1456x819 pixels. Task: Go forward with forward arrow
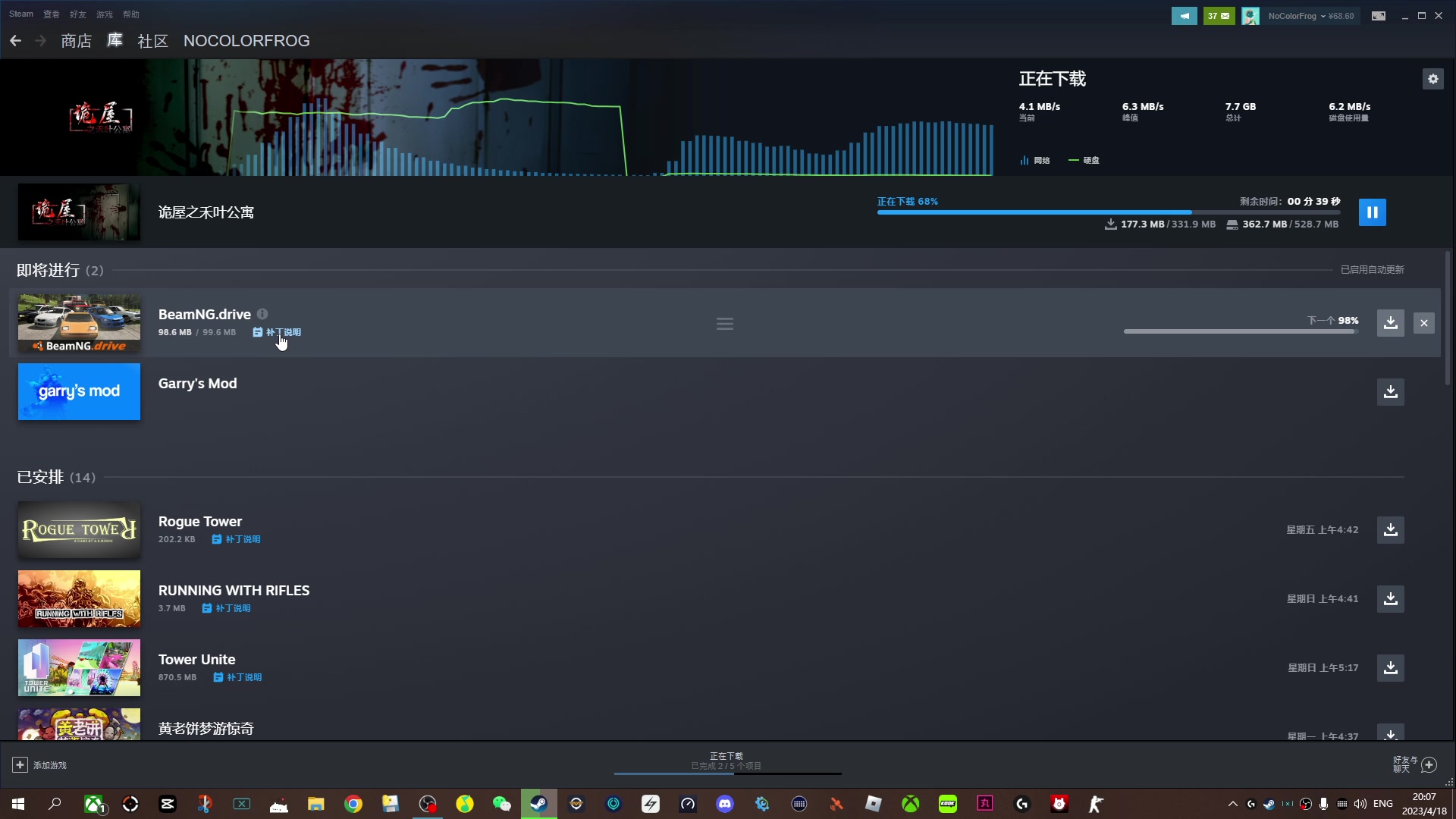tap(41, 41)
